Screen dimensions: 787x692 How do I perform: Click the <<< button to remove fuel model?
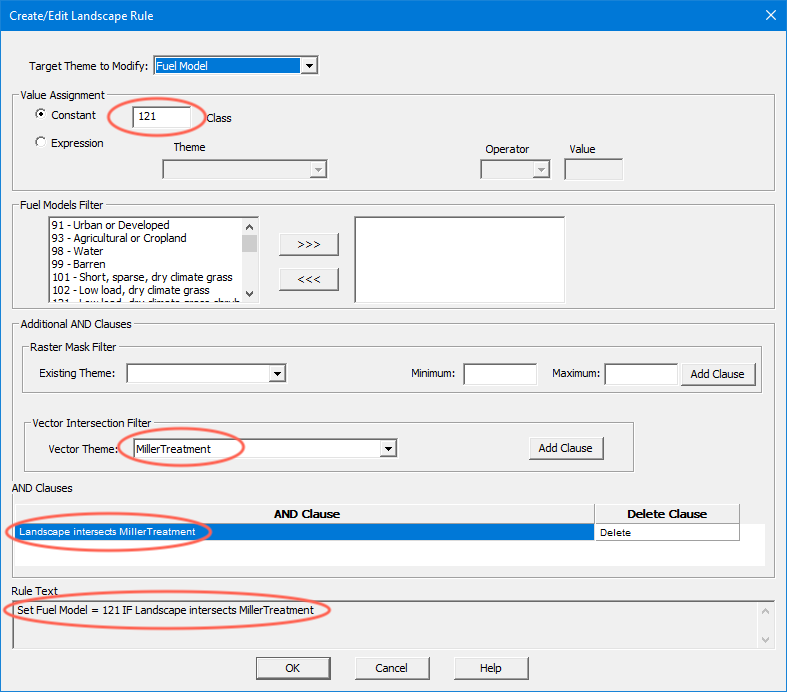point(309,280)
